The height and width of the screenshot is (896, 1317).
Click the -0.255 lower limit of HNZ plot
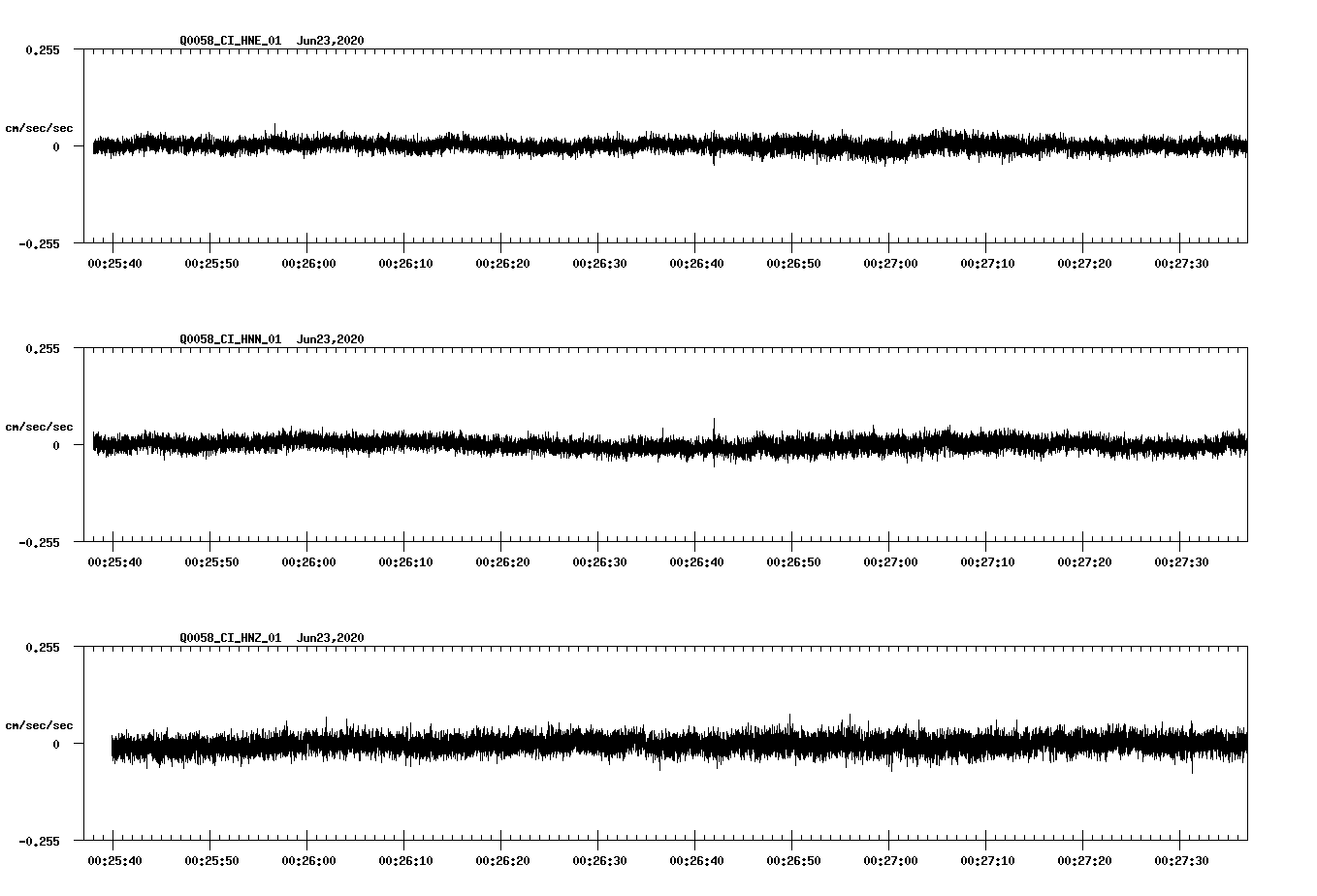(39, 841)
